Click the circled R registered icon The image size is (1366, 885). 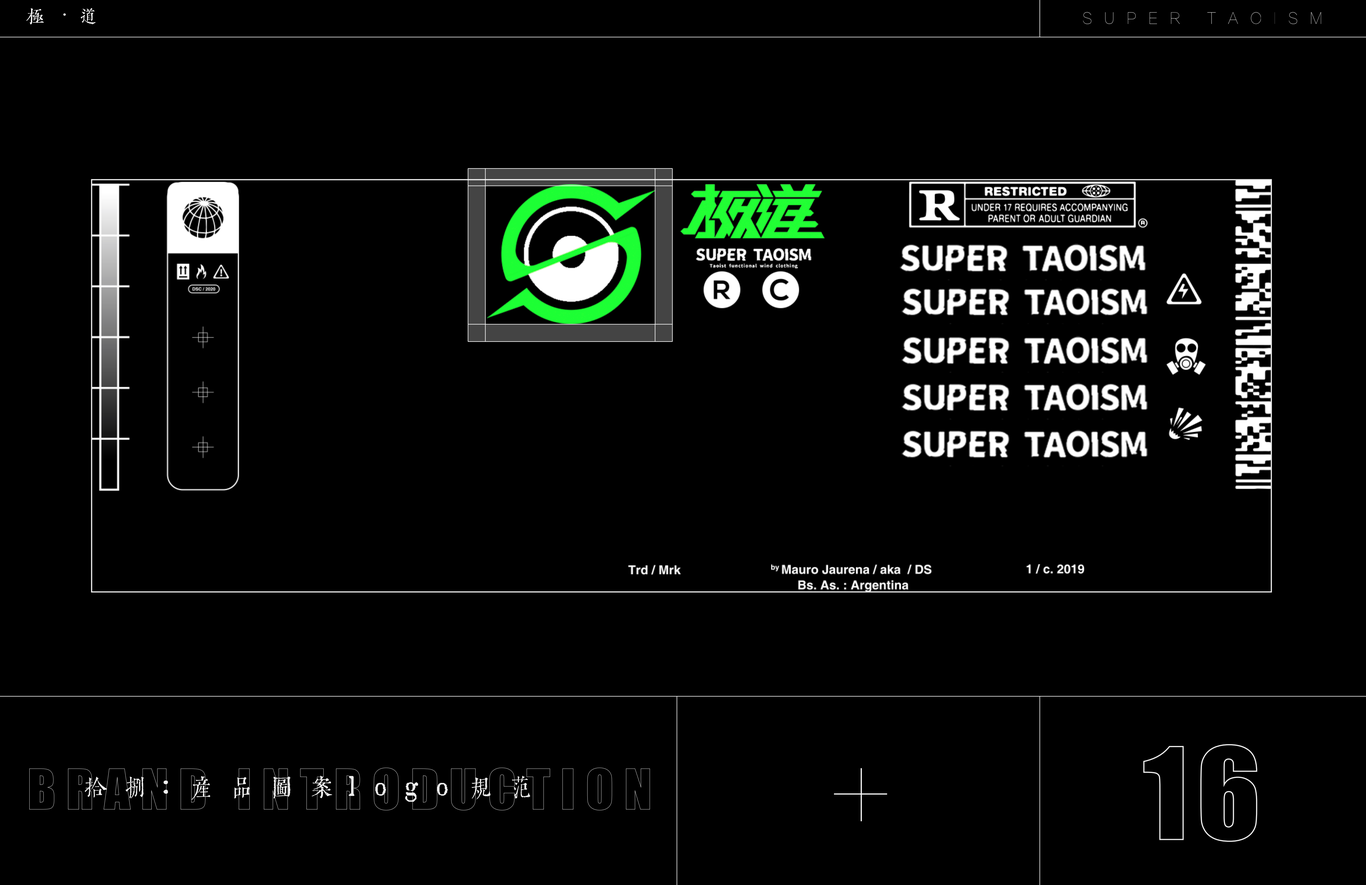coord(722,291)
